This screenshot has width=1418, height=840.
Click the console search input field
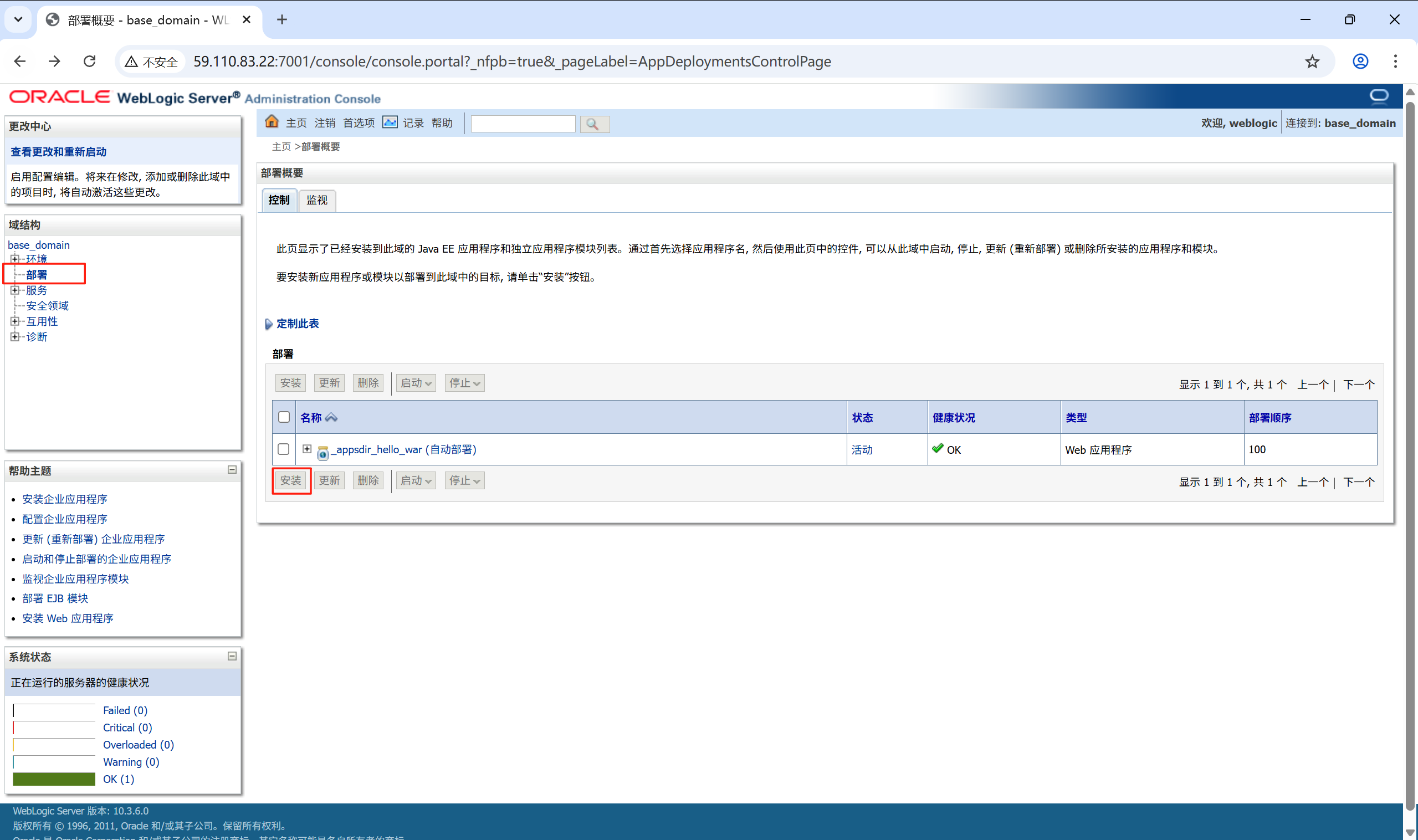point(523,124)
